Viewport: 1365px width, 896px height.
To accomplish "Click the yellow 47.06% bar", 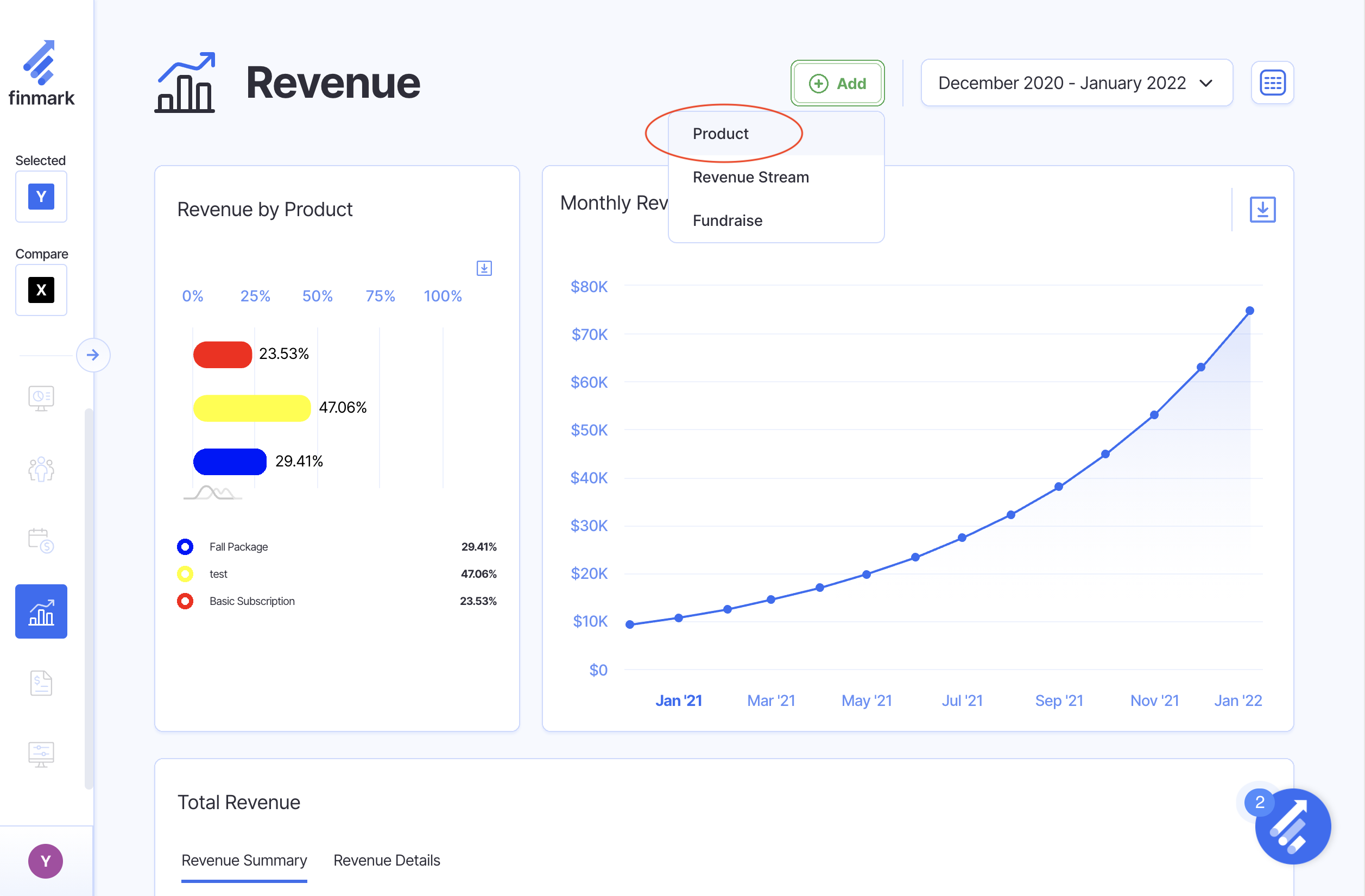I will coord(252,408).
